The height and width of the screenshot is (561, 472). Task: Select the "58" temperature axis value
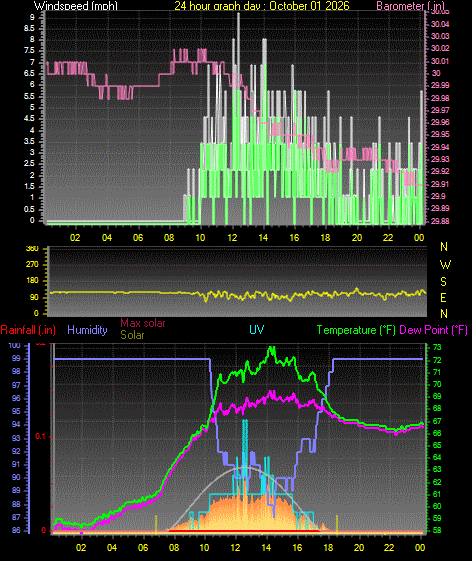[437, 530]
